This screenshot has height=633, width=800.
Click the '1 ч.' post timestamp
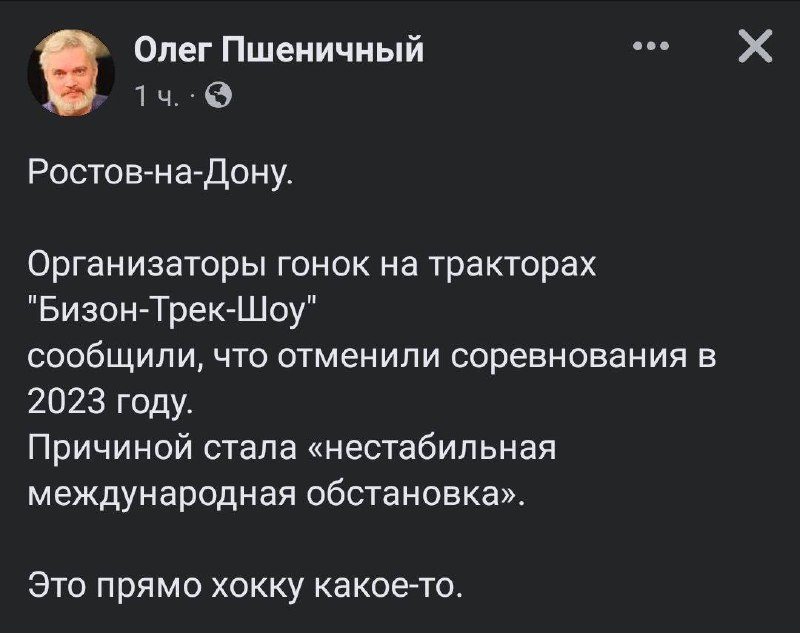pyautogui.click(x=157, y=97)
